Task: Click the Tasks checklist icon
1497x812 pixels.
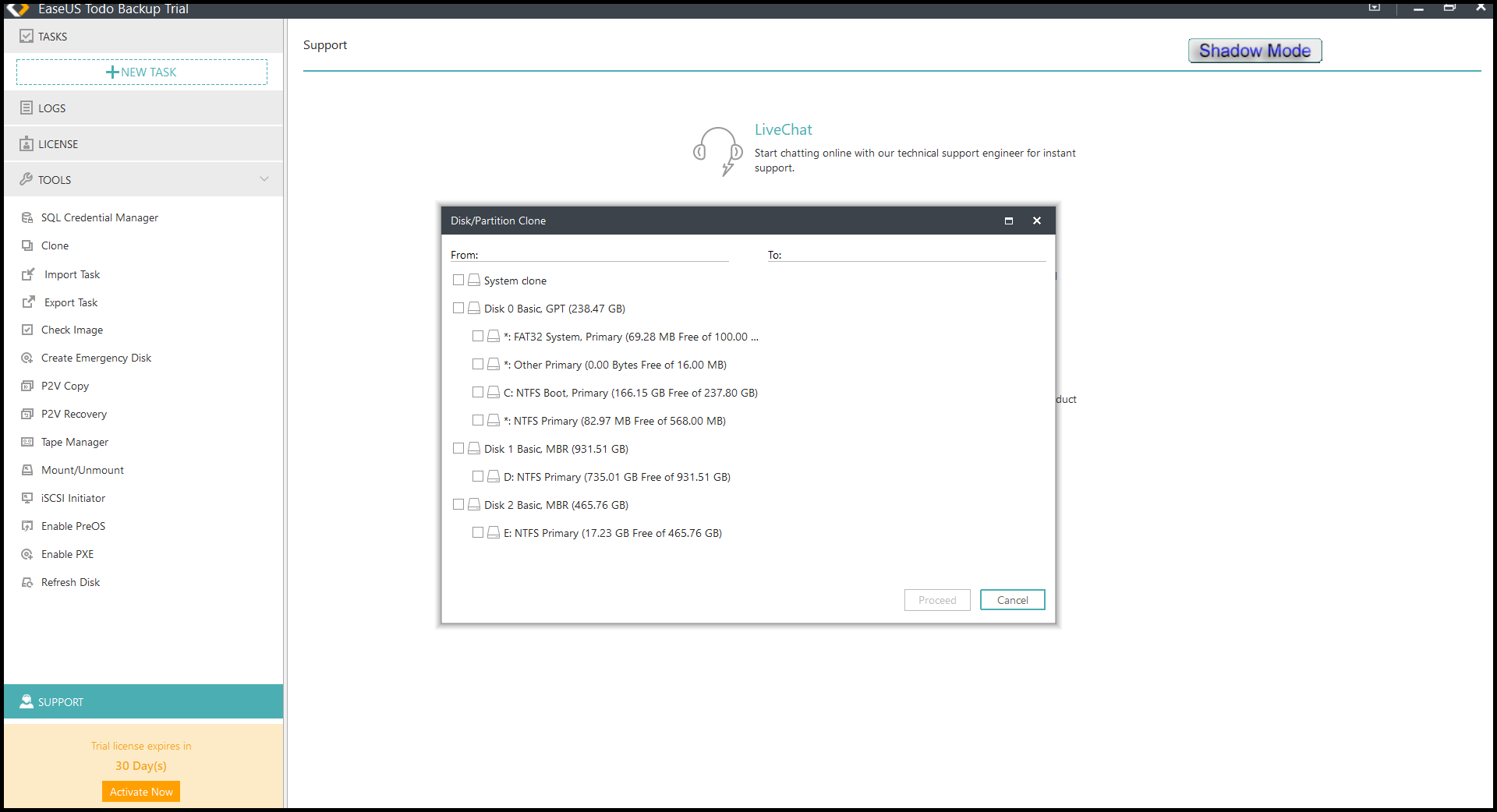Action: pyautogui.click(x=27, y=36)
